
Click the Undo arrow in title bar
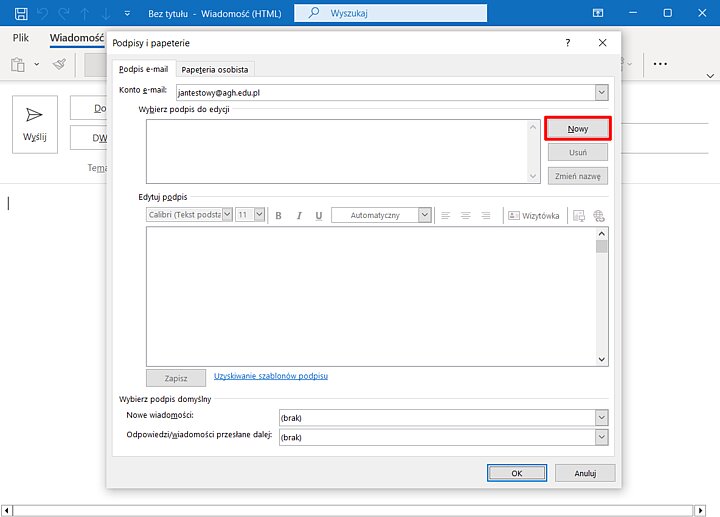coord(42,14)
